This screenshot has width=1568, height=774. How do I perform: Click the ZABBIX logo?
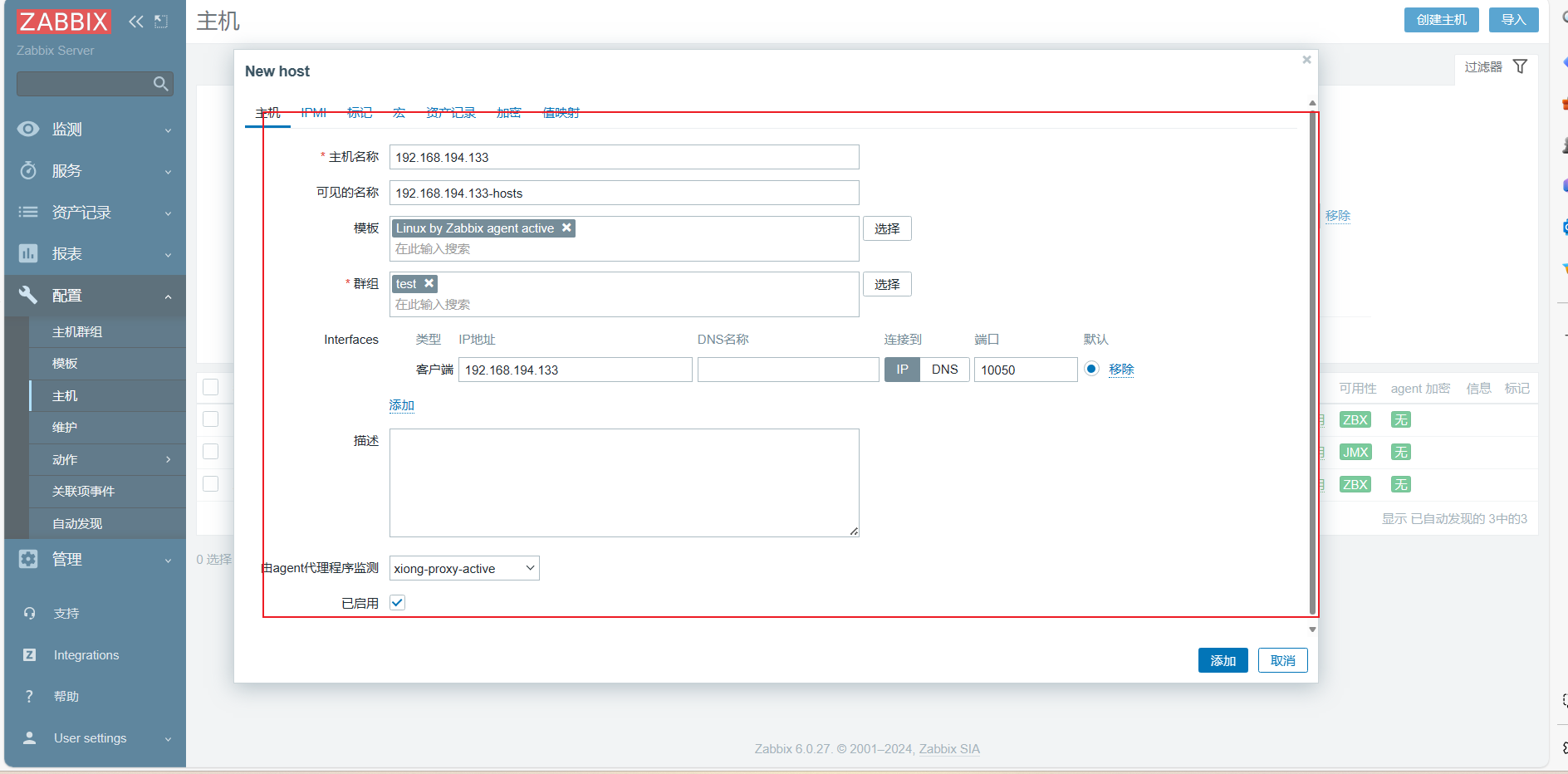click(63, 22)
